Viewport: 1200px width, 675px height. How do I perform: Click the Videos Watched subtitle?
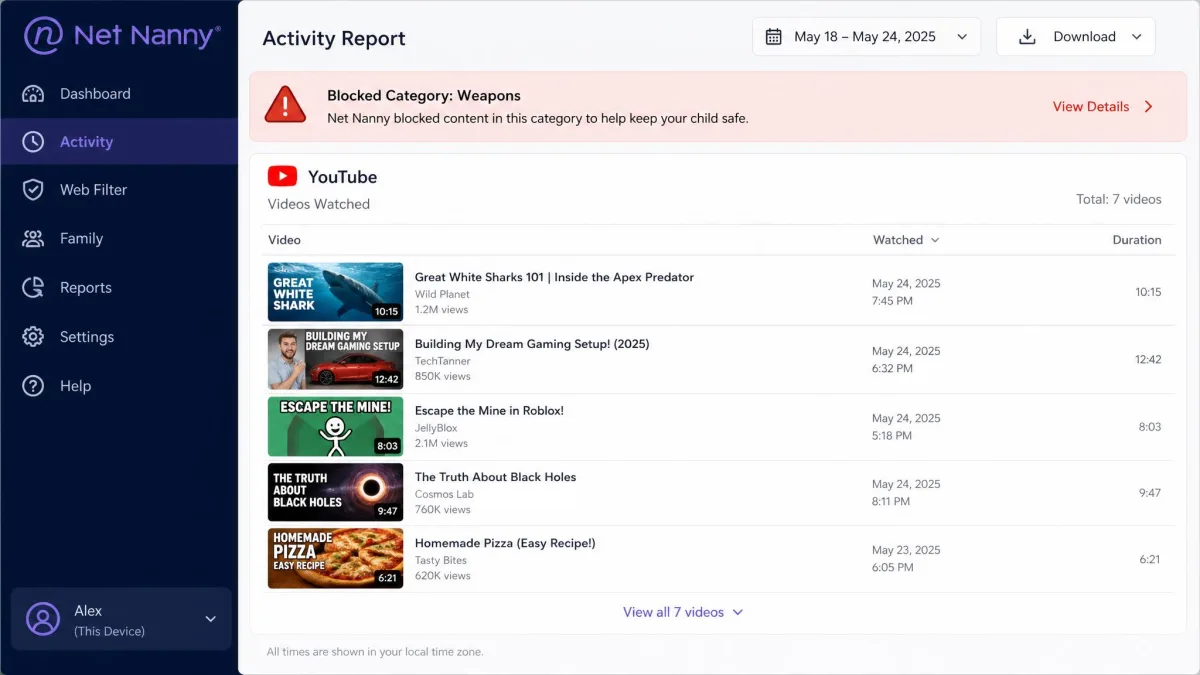[x=319, y=204]
